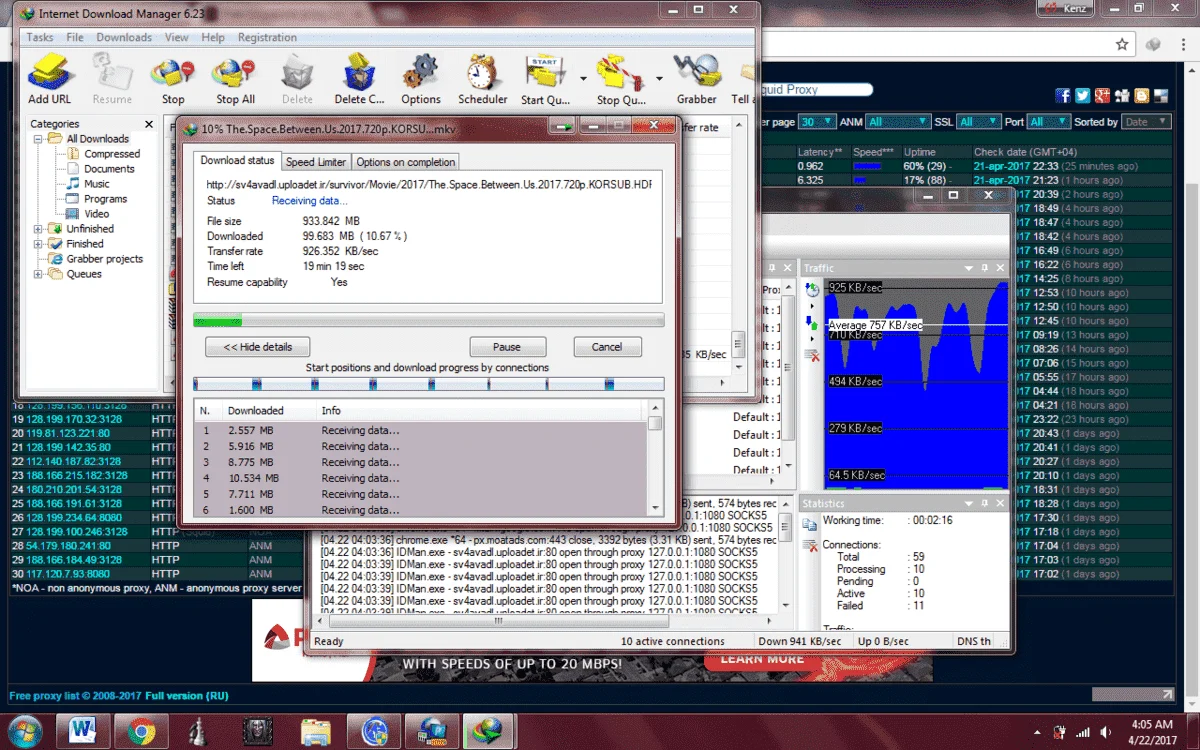Viewport: 1200px width, 750px height.
Task: Open the Downloads menu
Action: click(124, 37)
